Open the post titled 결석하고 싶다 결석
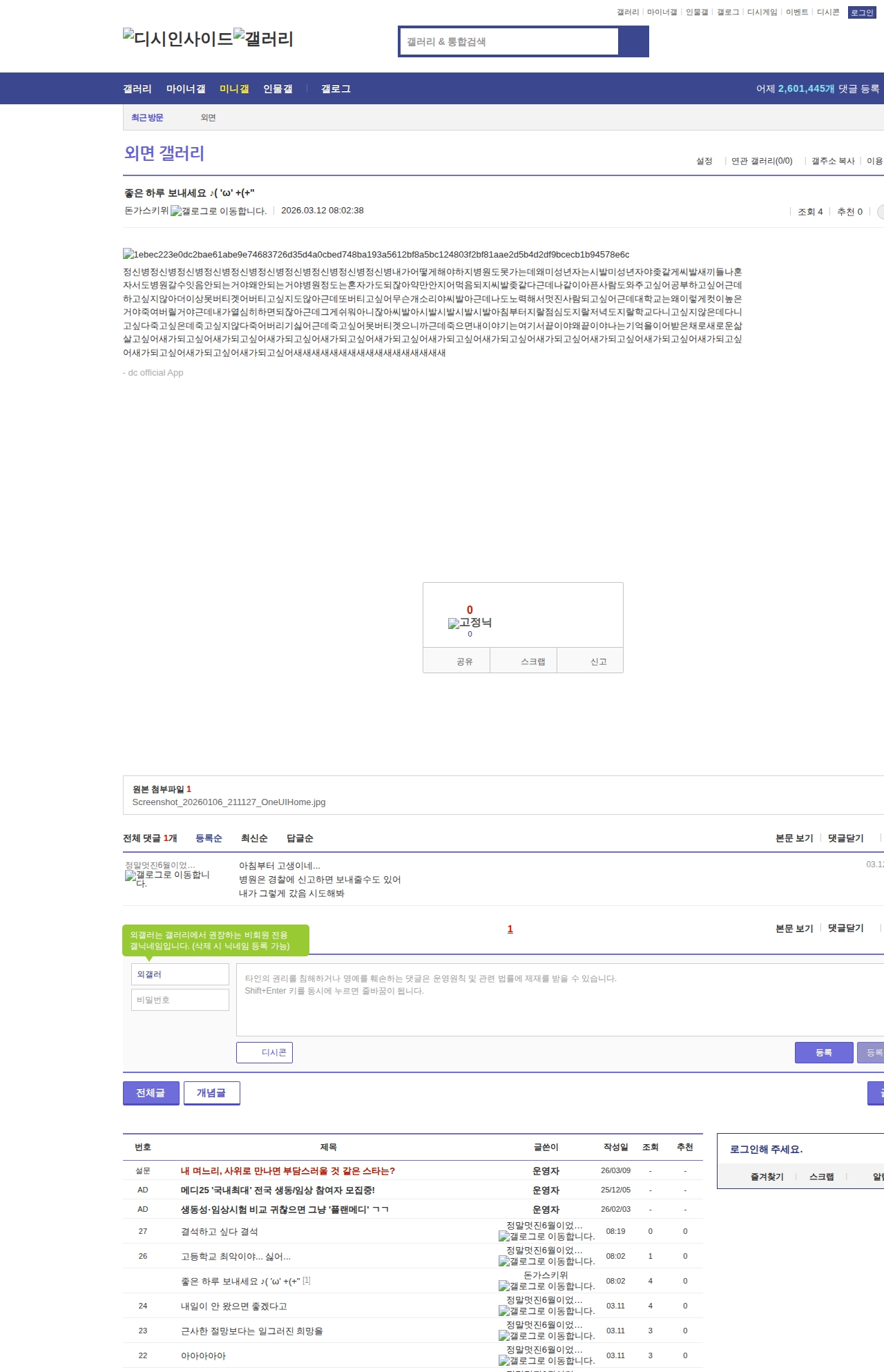Image resolution: width=884 pixels, height=1372 pixels. click(x=219, y=1232)
